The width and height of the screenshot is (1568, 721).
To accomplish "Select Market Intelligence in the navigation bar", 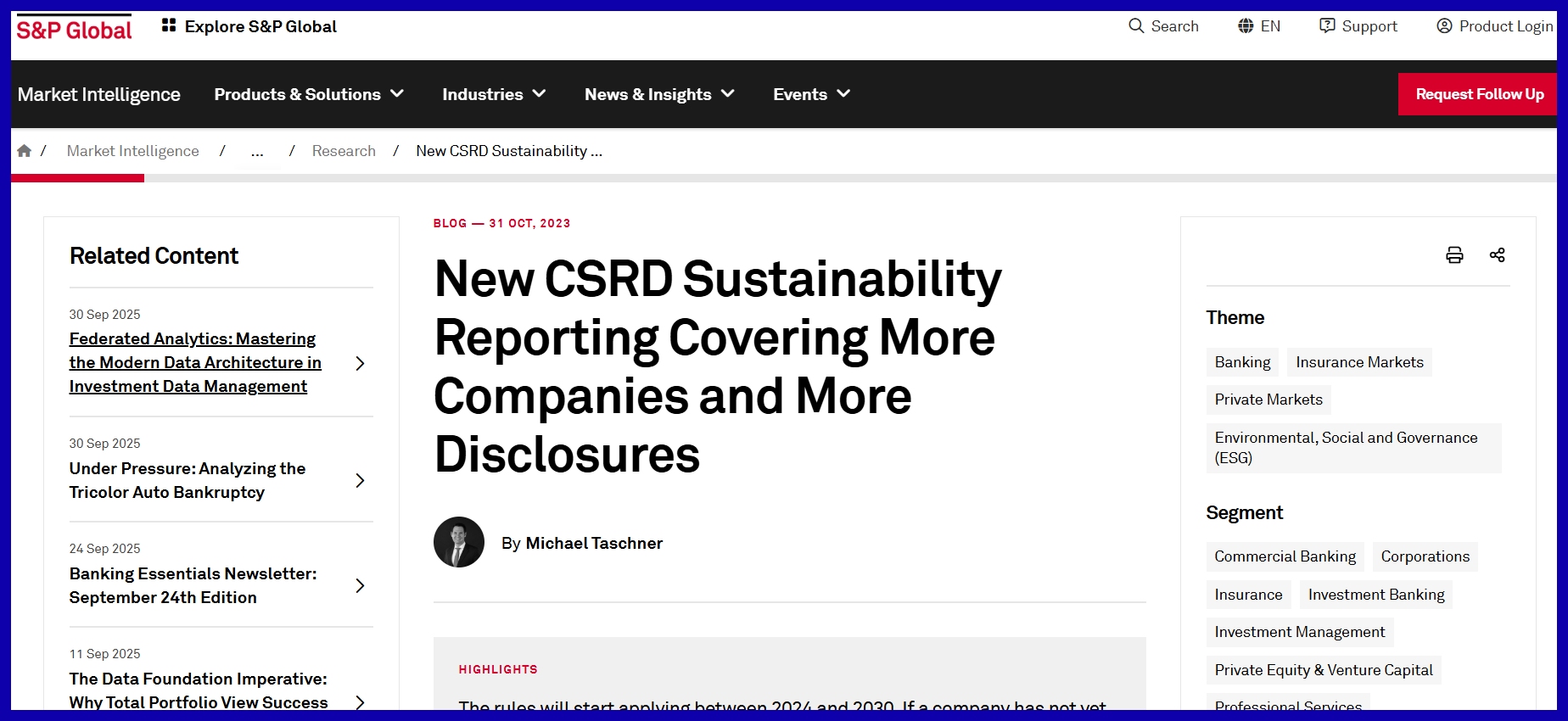I will [x=99, y=94].
